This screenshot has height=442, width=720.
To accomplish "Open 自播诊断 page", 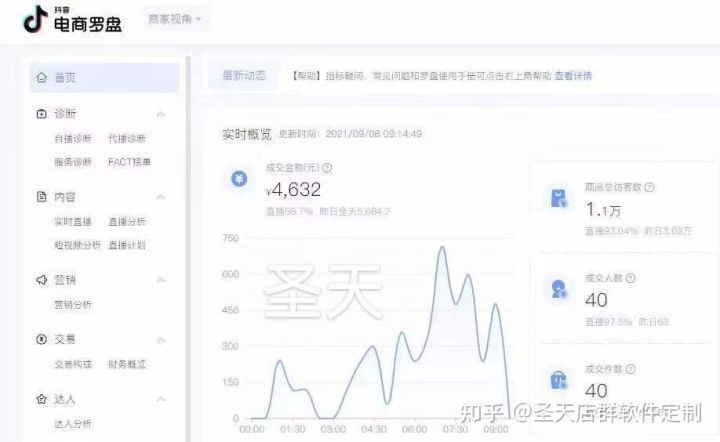I will tap(73, 138).
